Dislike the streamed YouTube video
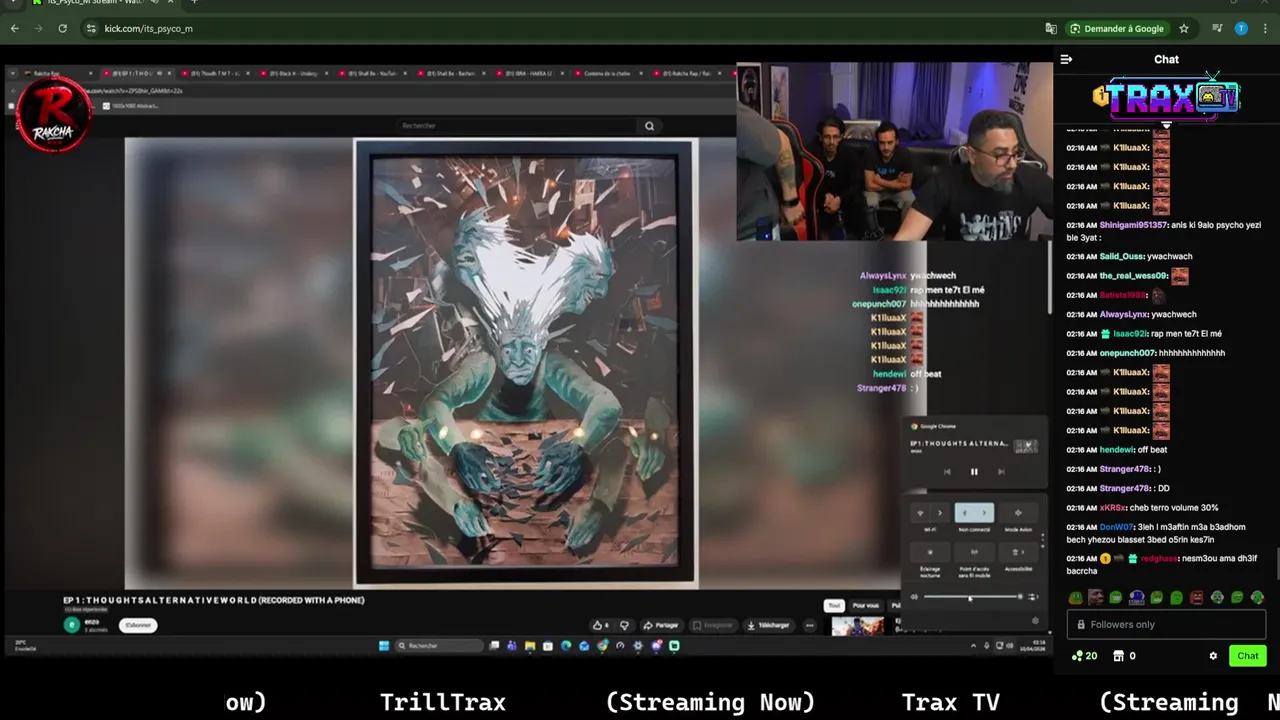 pyautogui.click(x=624, y=625)
